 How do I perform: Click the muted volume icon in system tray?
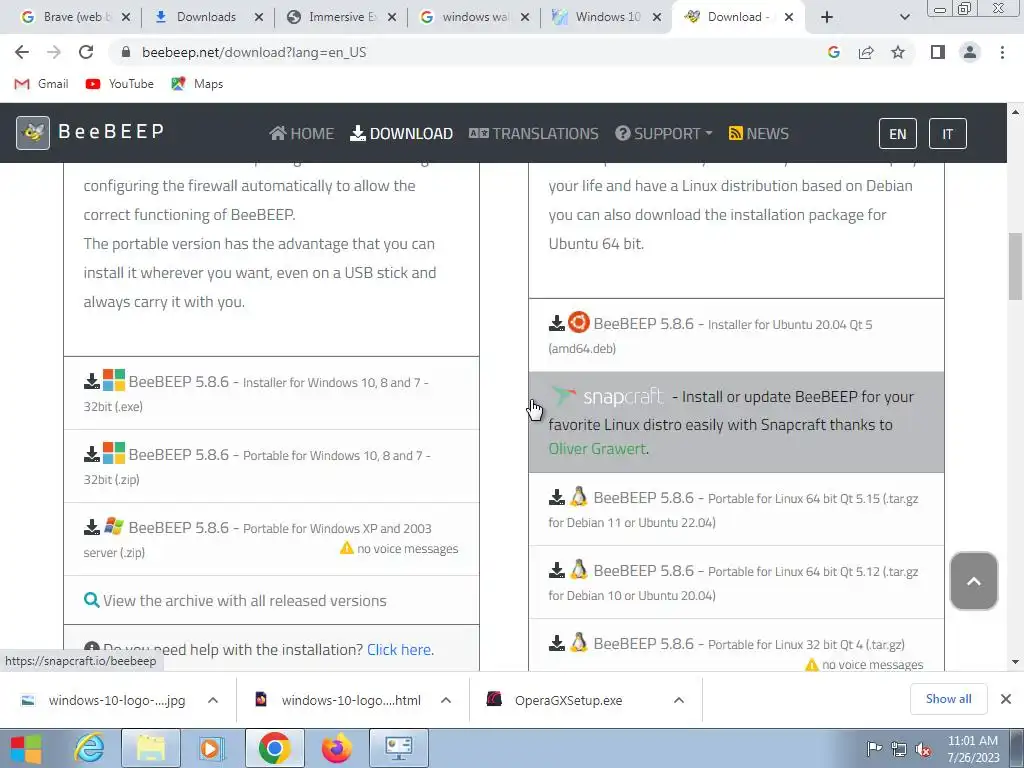click(923, 750)
